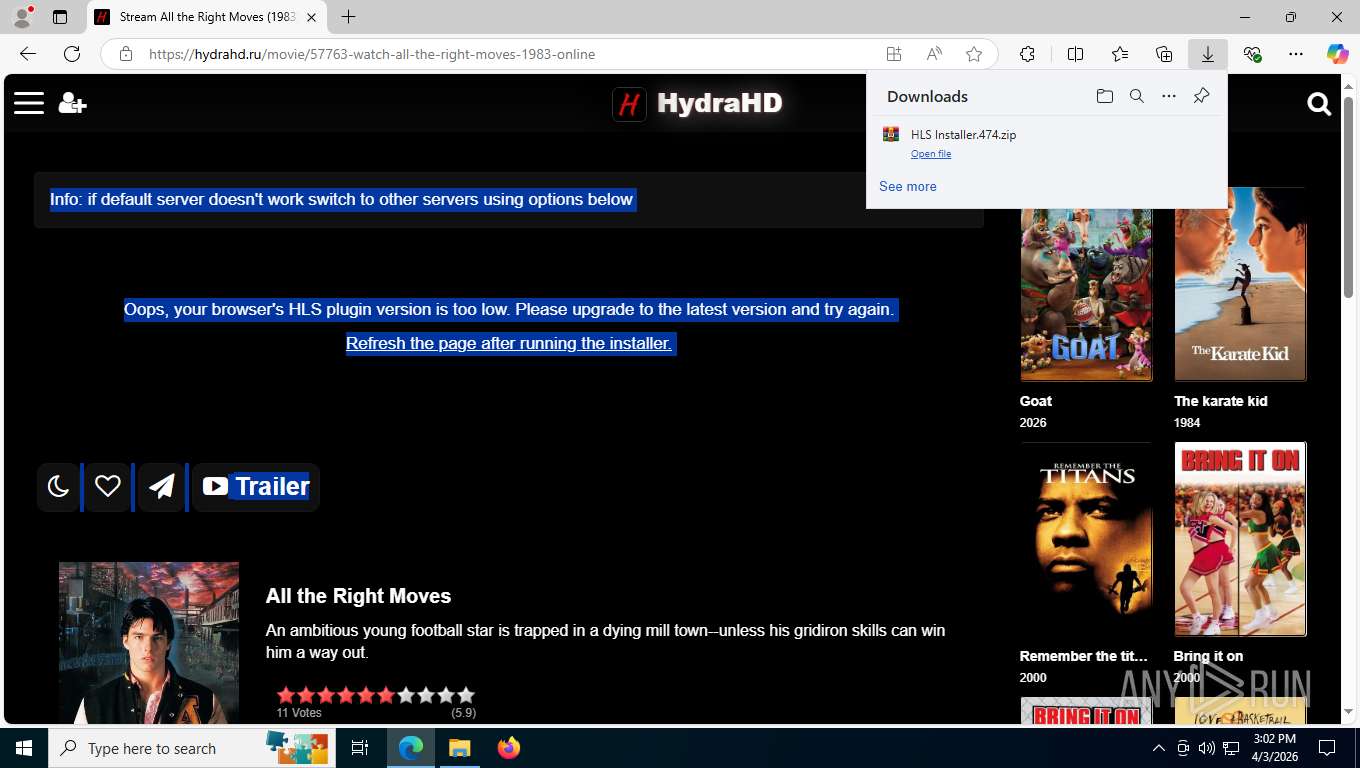This screenshot has width=1360, height=768.
Task: Pin the Downloads panel
Action: pos(1201,96)
